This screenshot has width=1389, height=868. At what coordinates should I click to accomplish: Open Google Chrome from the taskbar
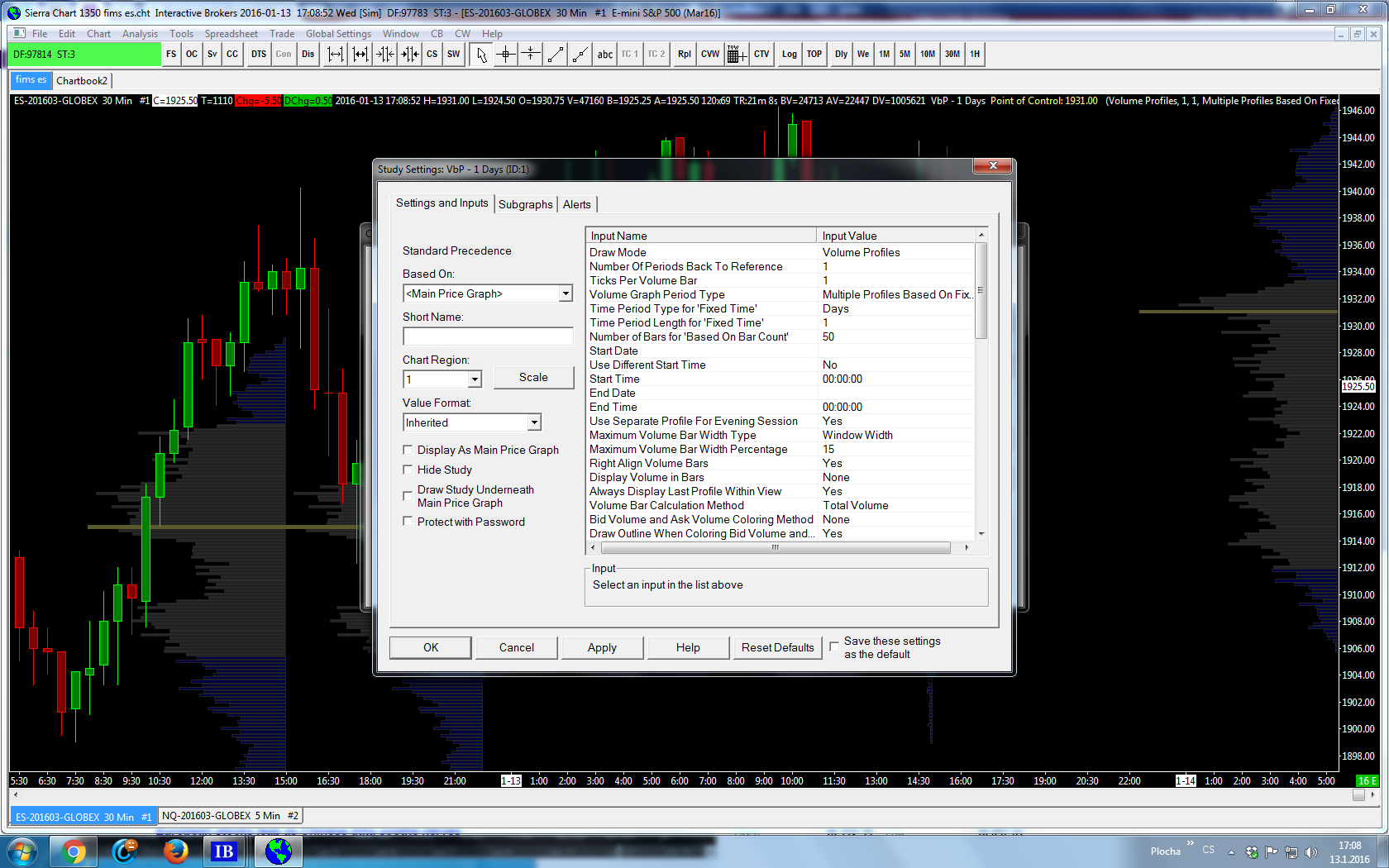click(73, 851)
